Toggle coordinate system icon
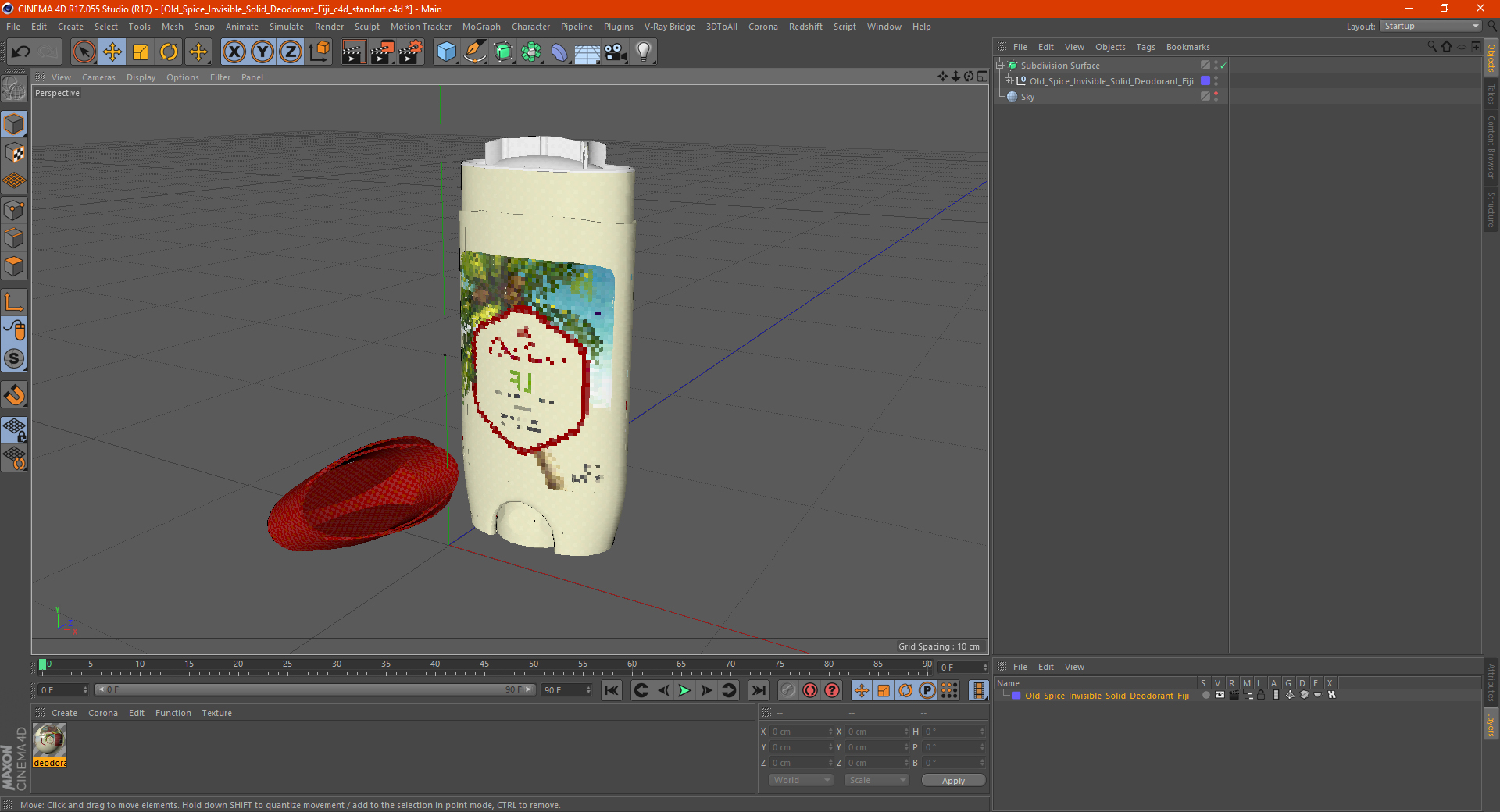Screen dimensions: 1500x812 pos(320,52)
